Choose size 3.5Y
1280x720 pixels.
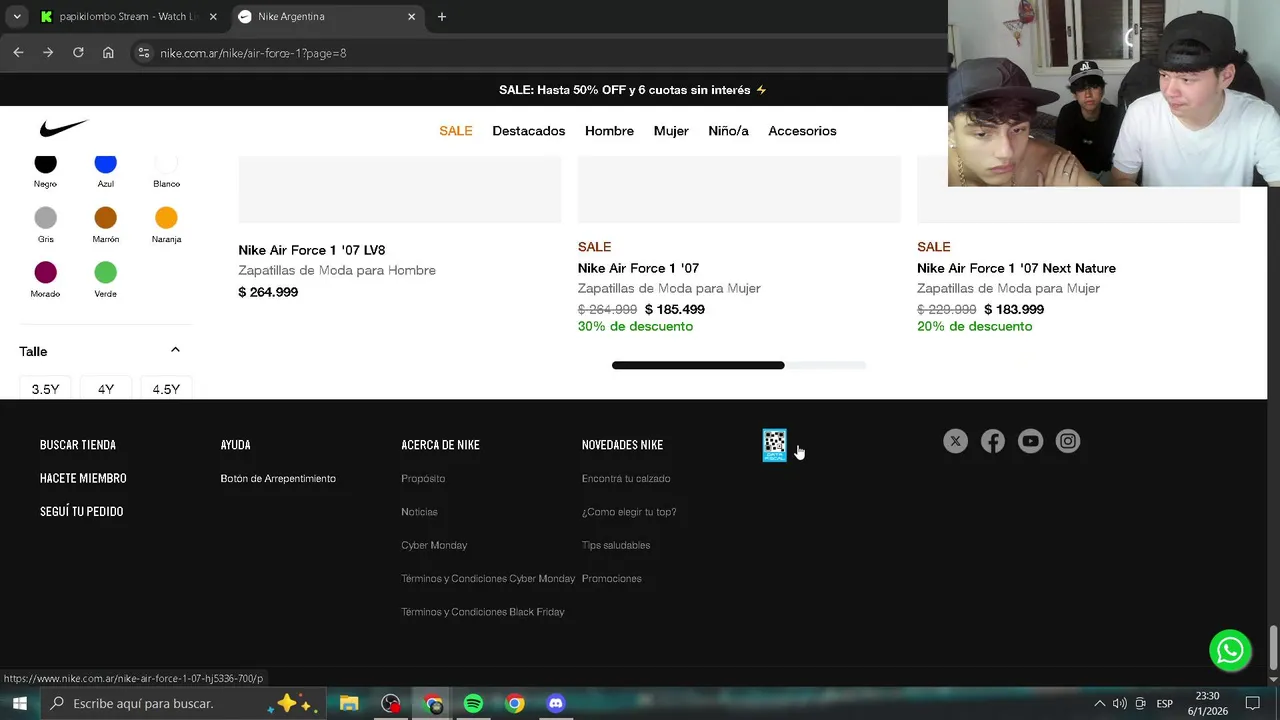pyautogui.click(x=45, y=388)
